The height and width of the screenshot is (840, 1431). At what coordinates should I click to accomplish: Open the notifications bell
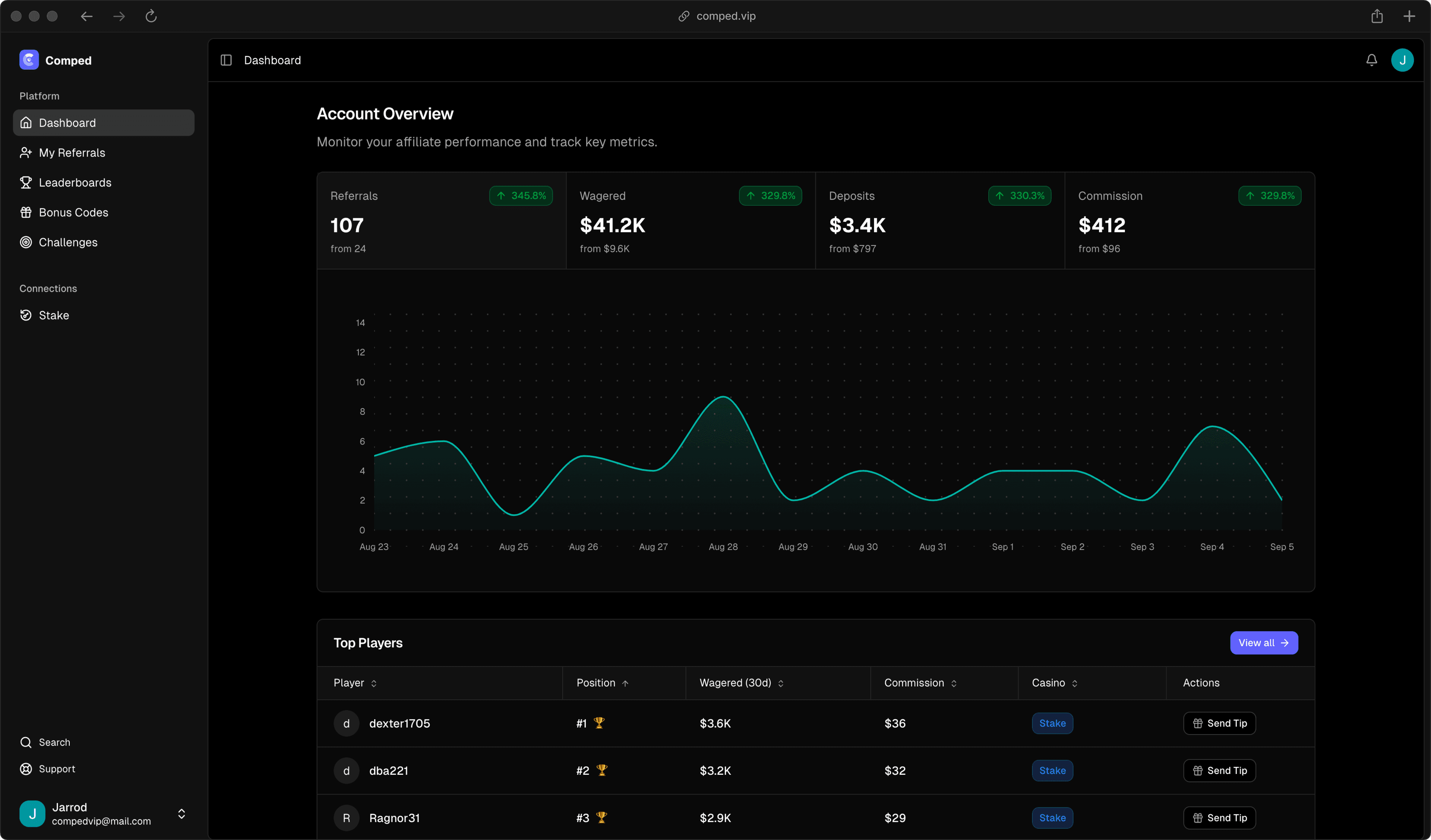pyautogui.click(x=1371, y=60)
